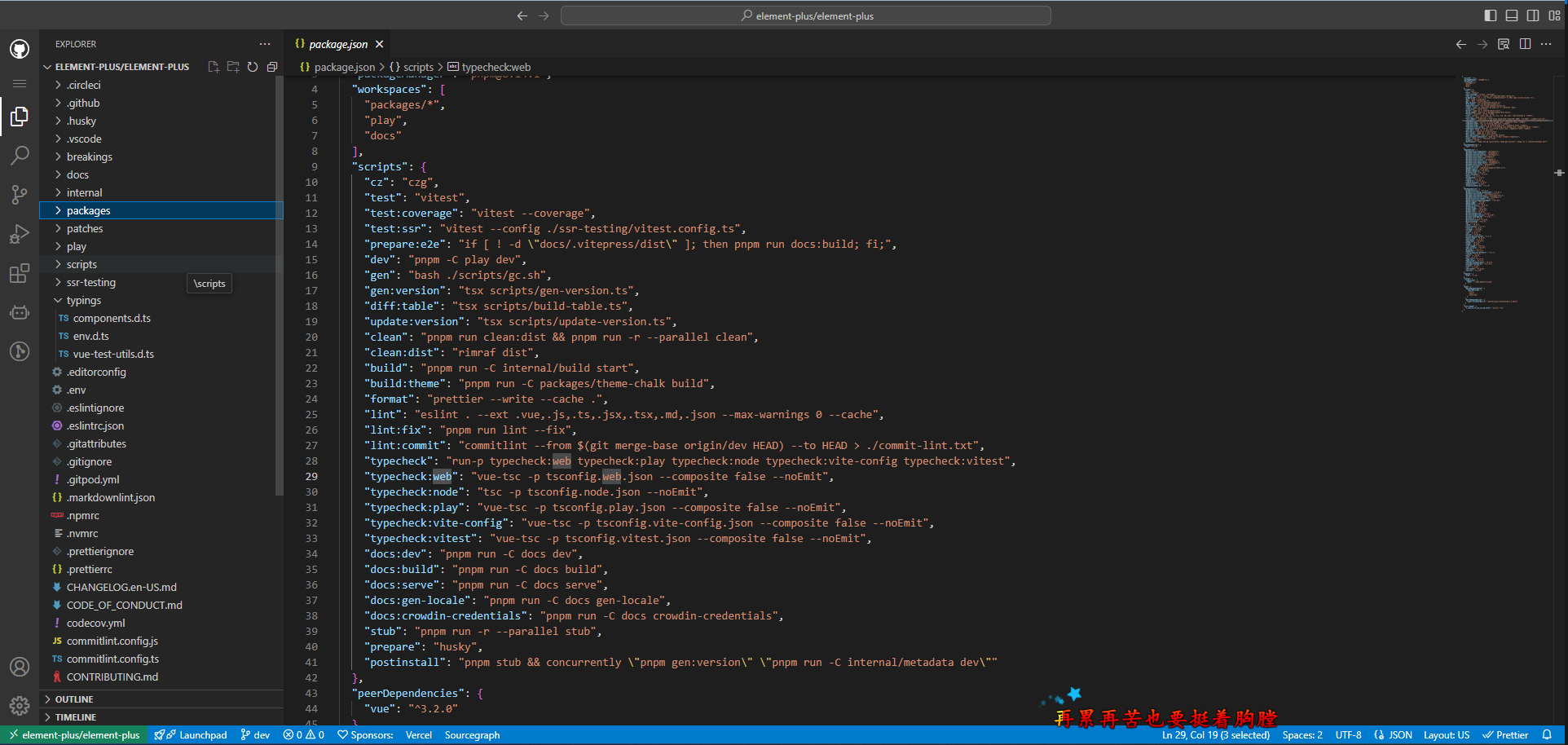Select the package.json editor tab
The width and height of the screenshot is (1568, 745).
pyautogui.click(x=338, y=44)
